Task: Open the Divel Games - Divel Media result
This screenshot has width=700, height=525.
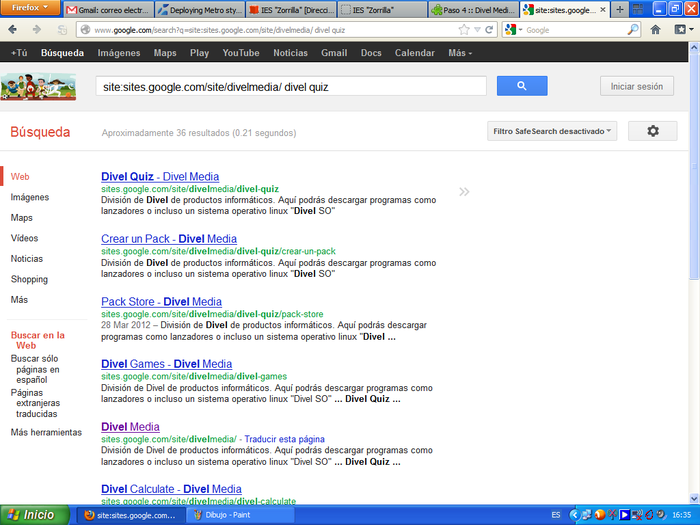Action: pyautogui.click(x=167, y=364)
